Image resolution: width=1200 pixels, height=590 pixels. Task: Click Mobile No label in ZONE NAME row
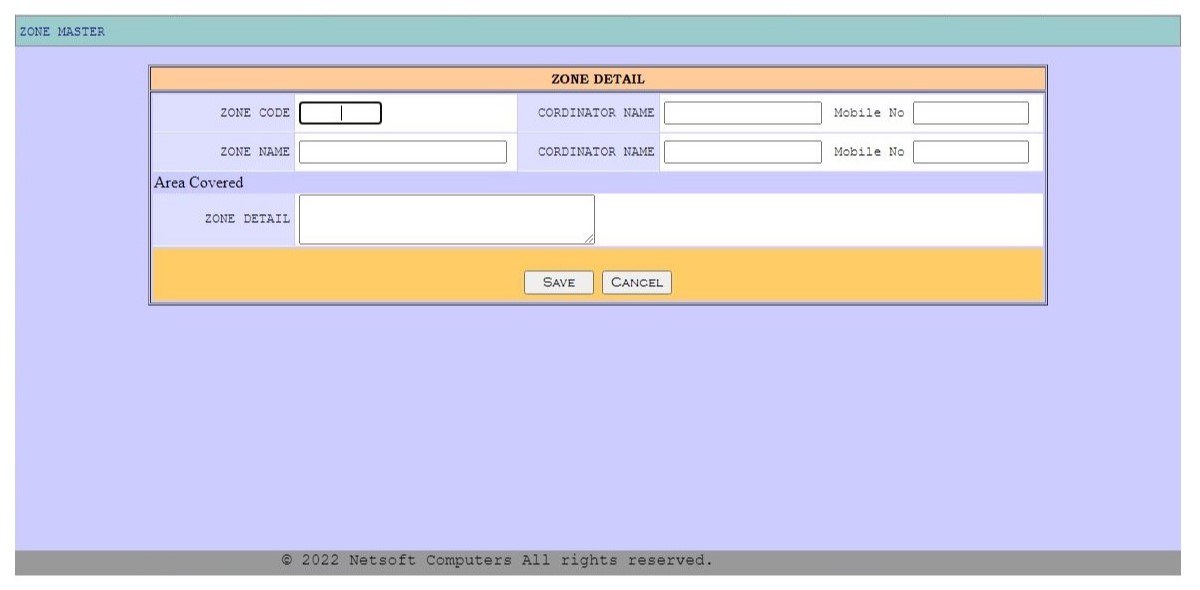point(868,152)
